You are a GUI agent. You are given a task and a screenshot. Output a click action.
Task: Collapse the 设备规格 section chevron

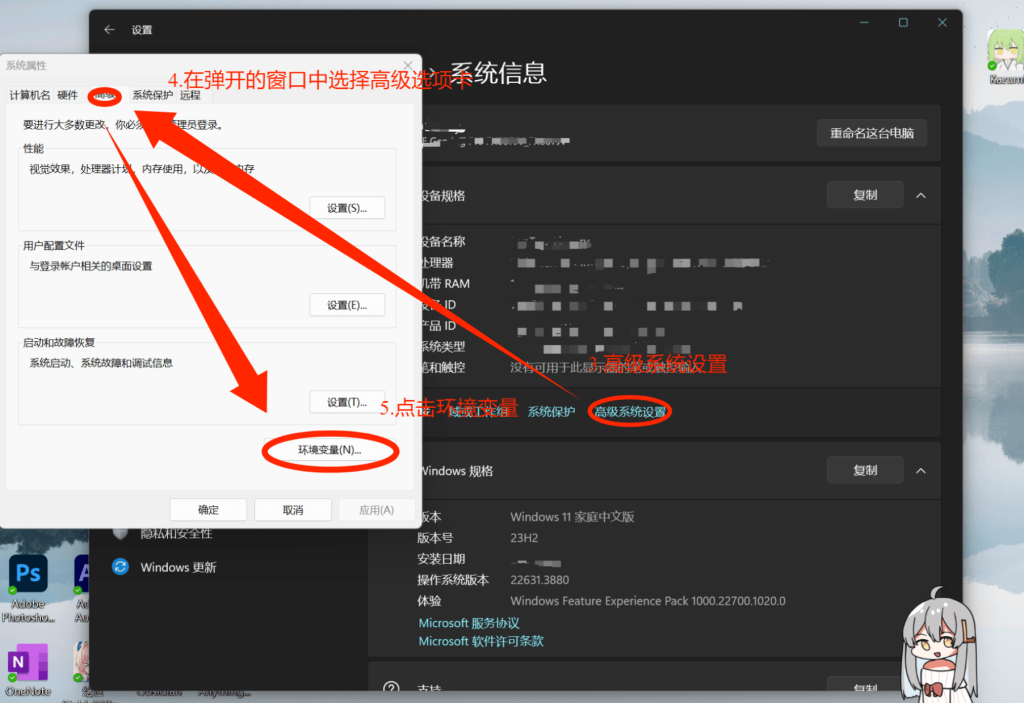921,195
